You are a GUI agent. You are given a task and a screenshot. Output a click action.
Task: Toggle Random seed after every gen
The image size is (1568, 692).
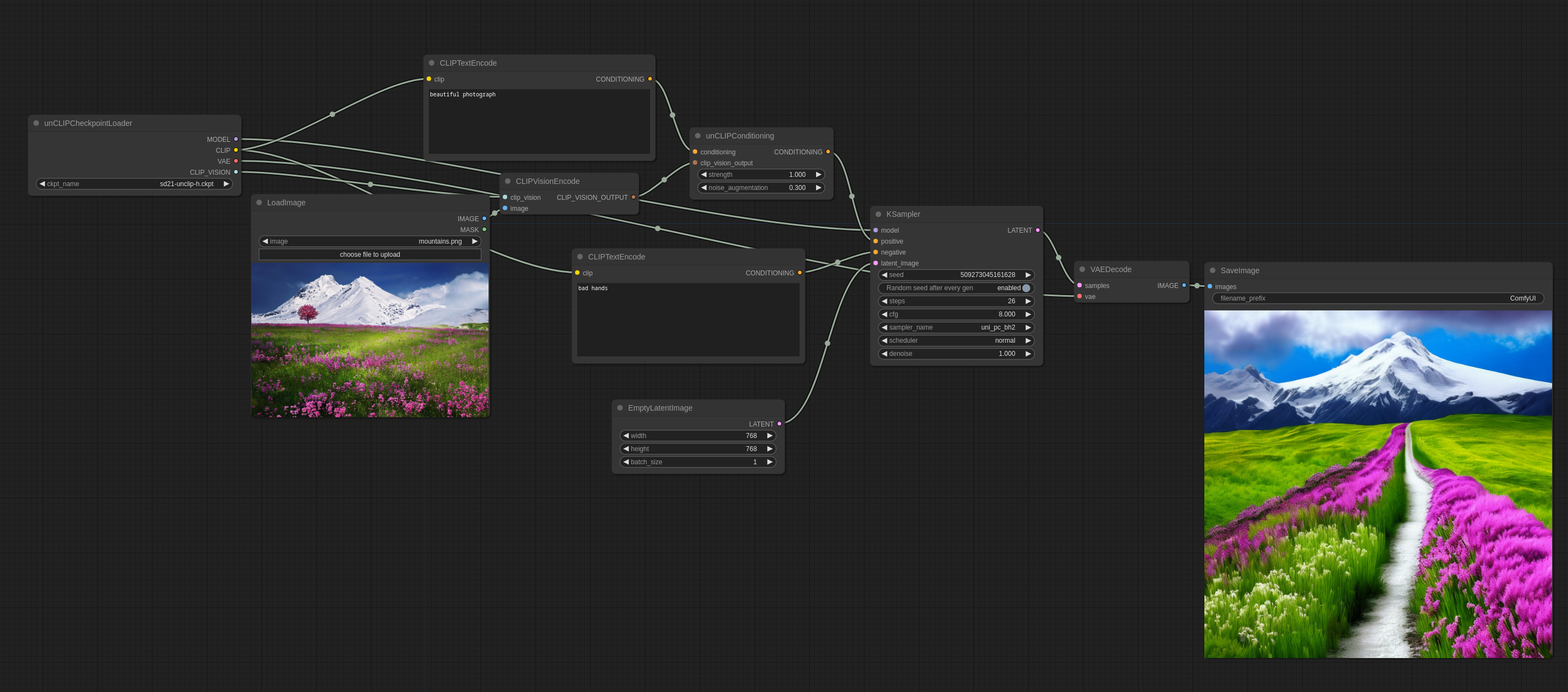(1026, 288)
